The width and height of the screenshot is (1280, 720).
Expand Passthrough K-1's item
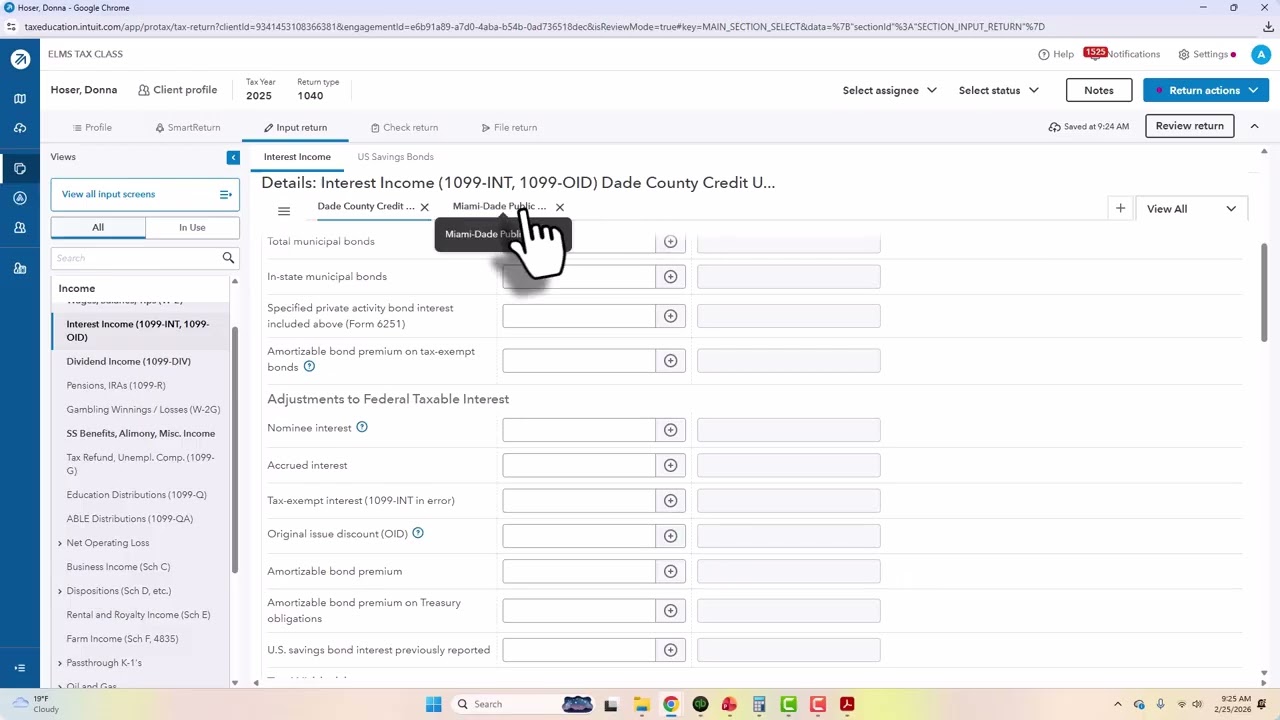[x=60, y=663]
